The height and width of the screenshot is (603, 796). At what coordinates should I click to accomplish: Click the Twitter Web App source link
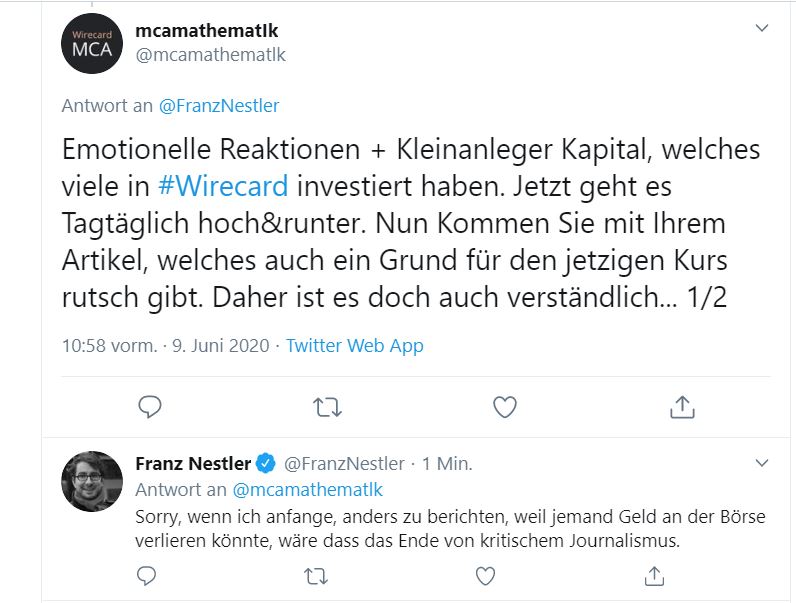point(354,345)
